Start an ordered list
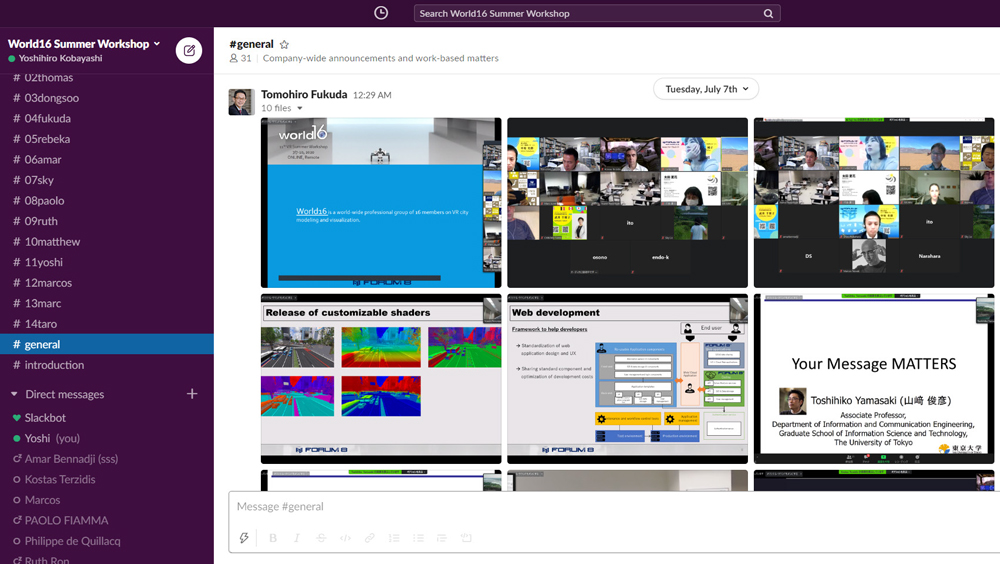 coord(394,538)
